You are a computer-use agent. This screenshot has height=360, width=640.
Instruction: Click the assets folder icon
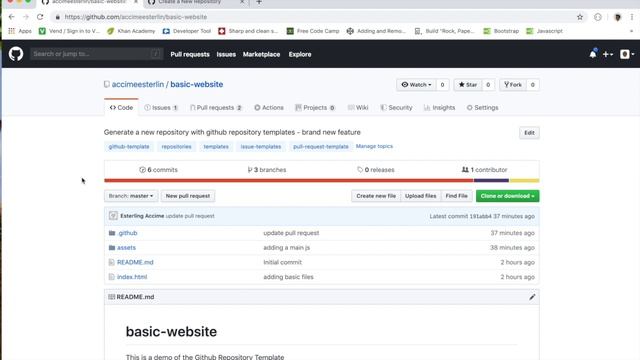pyautogui.click(x=112, y=247)
